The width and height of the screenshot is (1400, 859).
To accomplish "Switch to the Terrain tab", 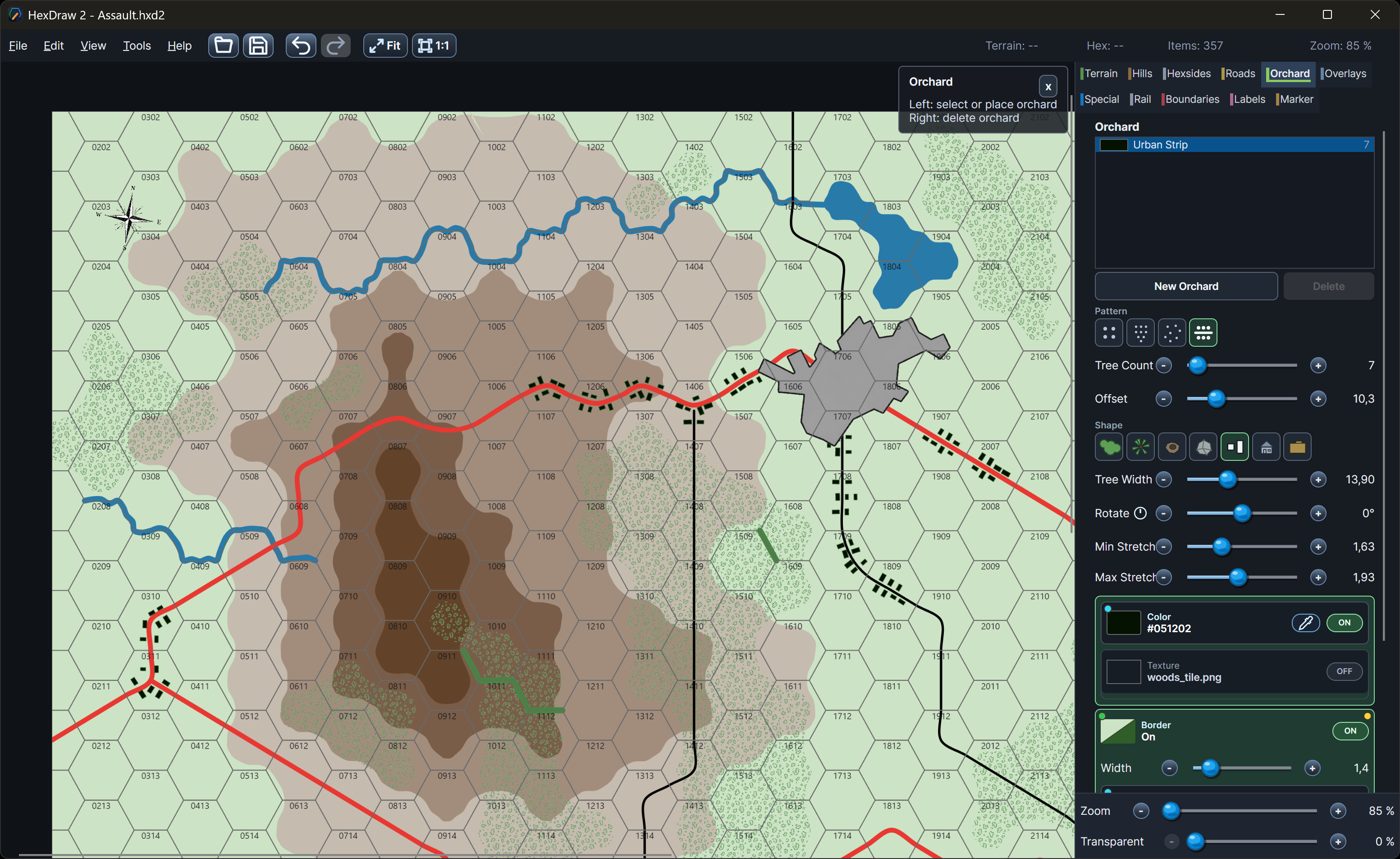I will [1099, 73].
